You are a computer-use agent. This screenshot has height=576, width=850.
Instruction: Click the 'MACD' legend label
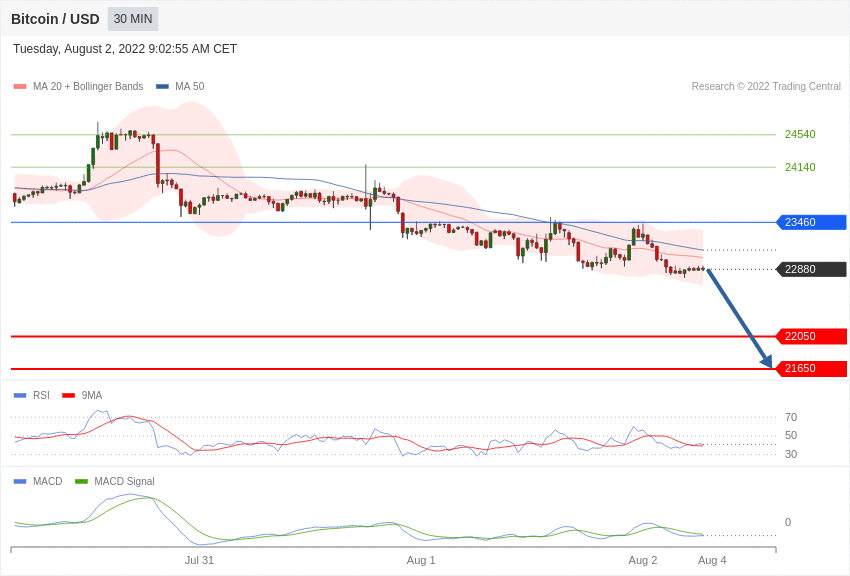pos(48,481)
